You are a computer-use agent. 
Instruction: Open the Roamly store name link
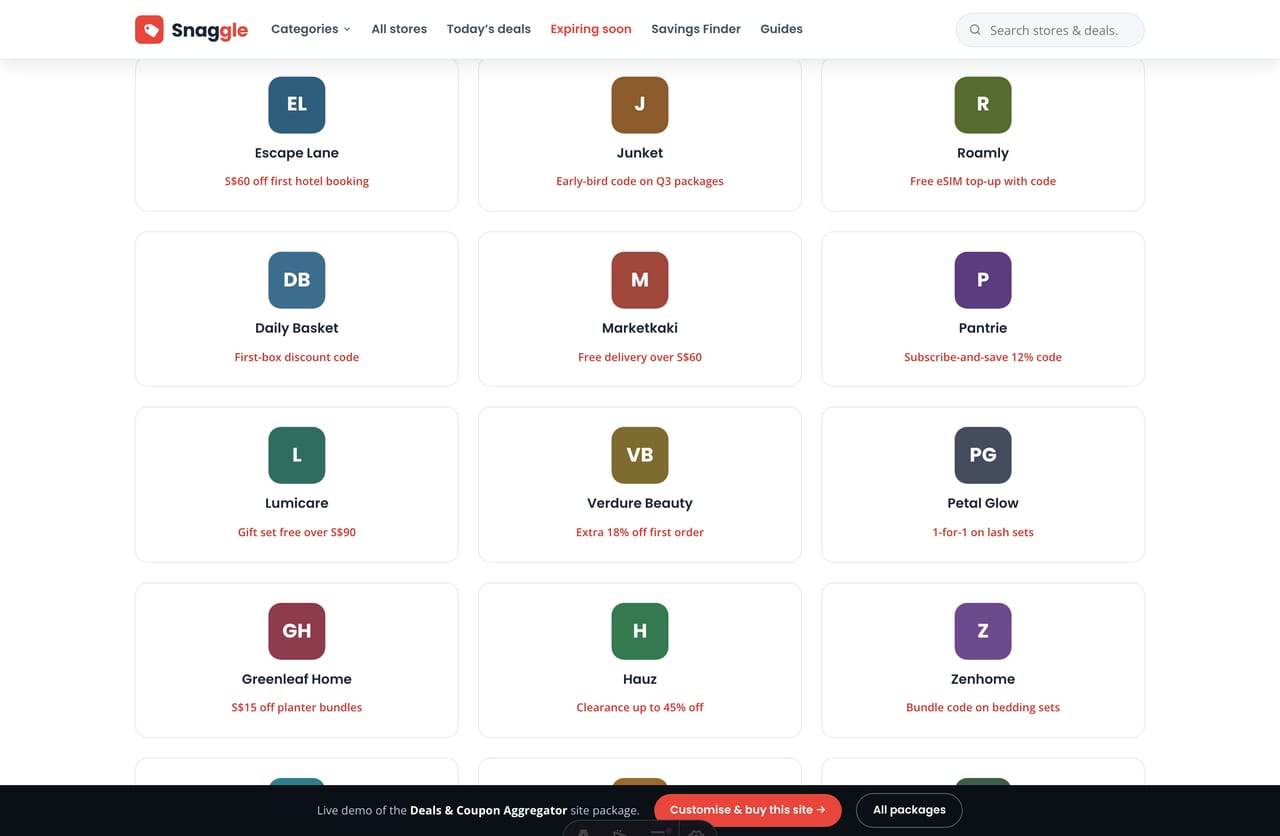983,153
